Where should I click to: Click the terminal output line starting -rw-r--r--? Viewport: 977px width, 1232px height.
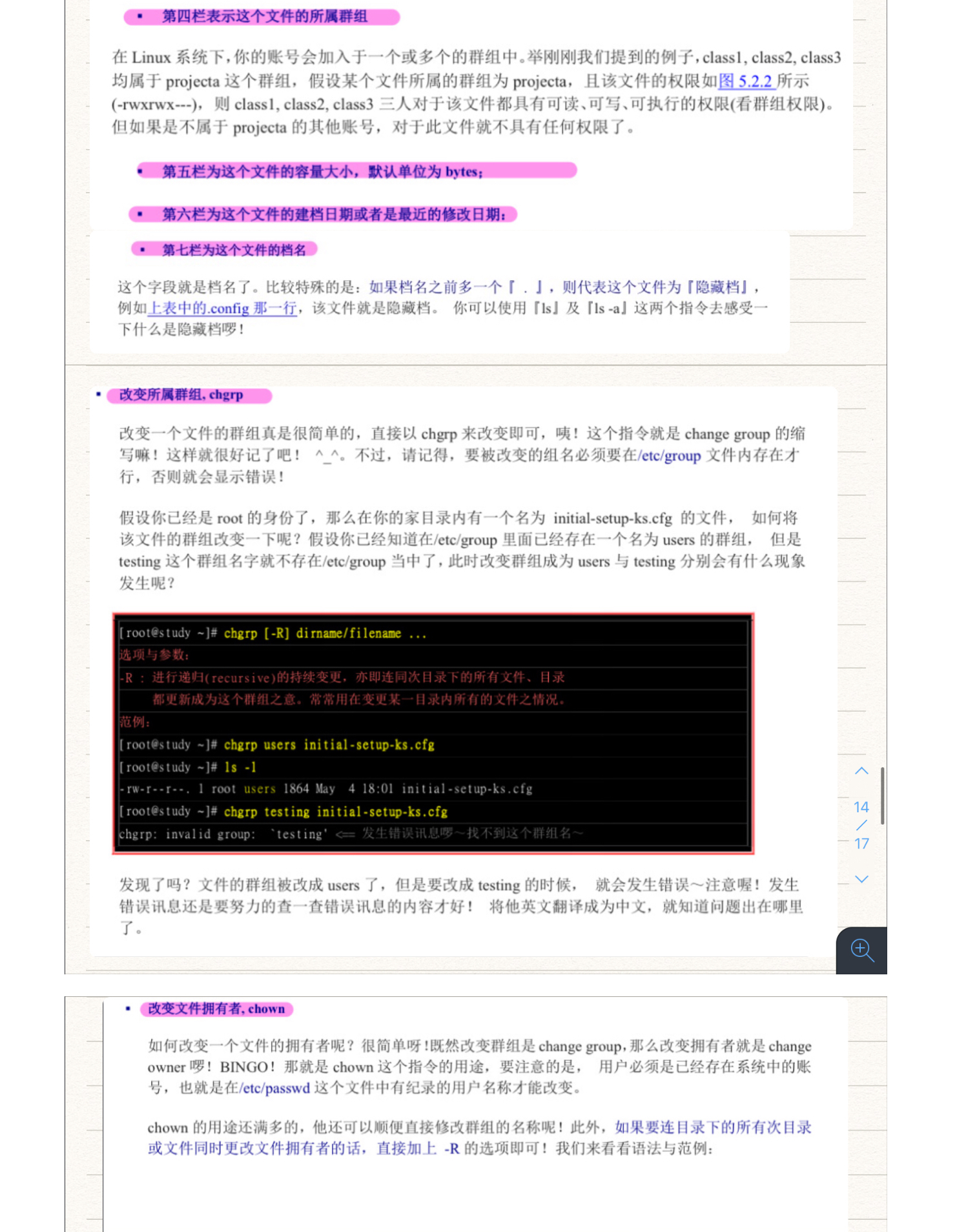tap(326, 789)
